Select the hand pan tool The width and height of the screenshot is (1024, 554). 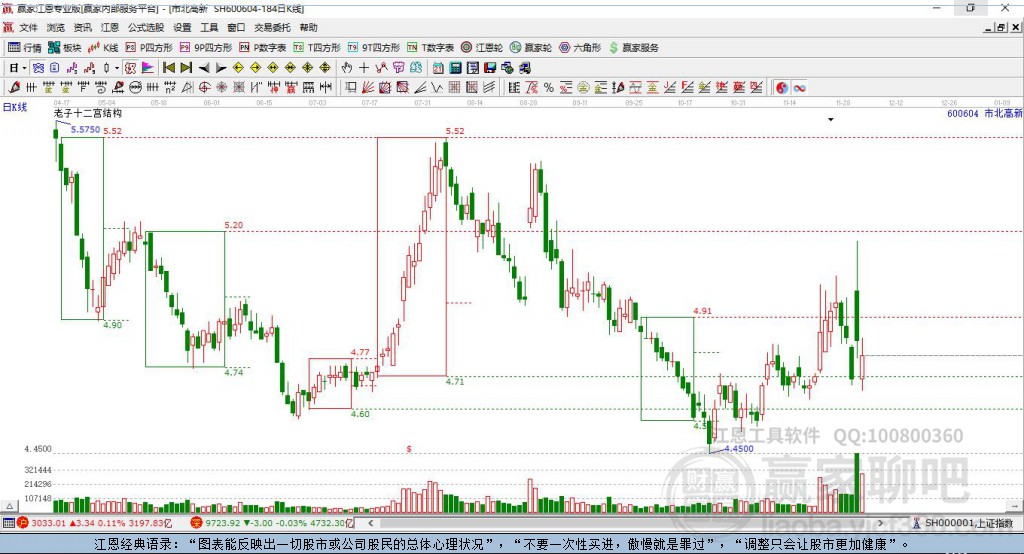click(347, 67)
